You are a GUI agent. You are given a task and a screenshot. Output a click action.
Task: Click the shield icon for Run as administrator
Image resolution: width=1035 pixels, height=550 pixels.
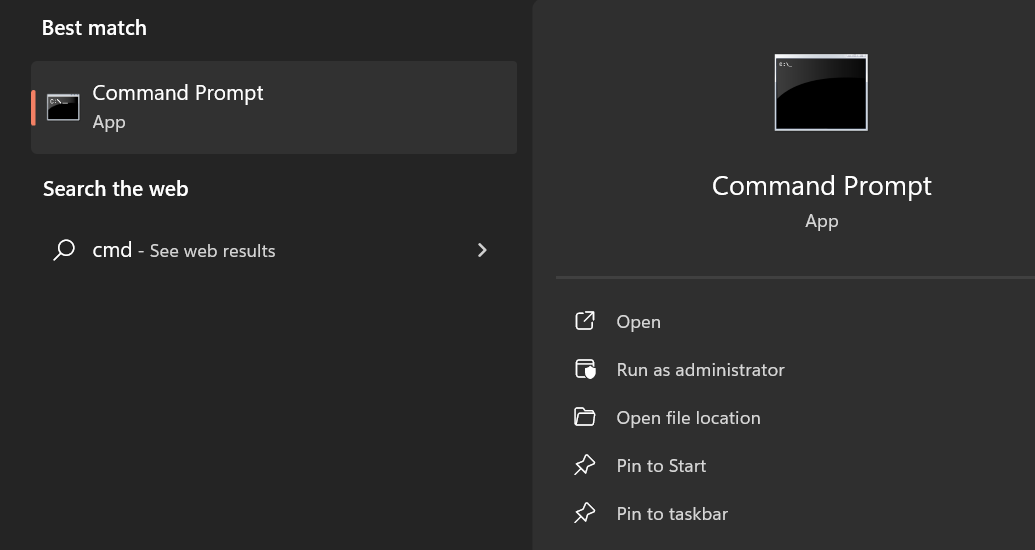click(585, 369)
